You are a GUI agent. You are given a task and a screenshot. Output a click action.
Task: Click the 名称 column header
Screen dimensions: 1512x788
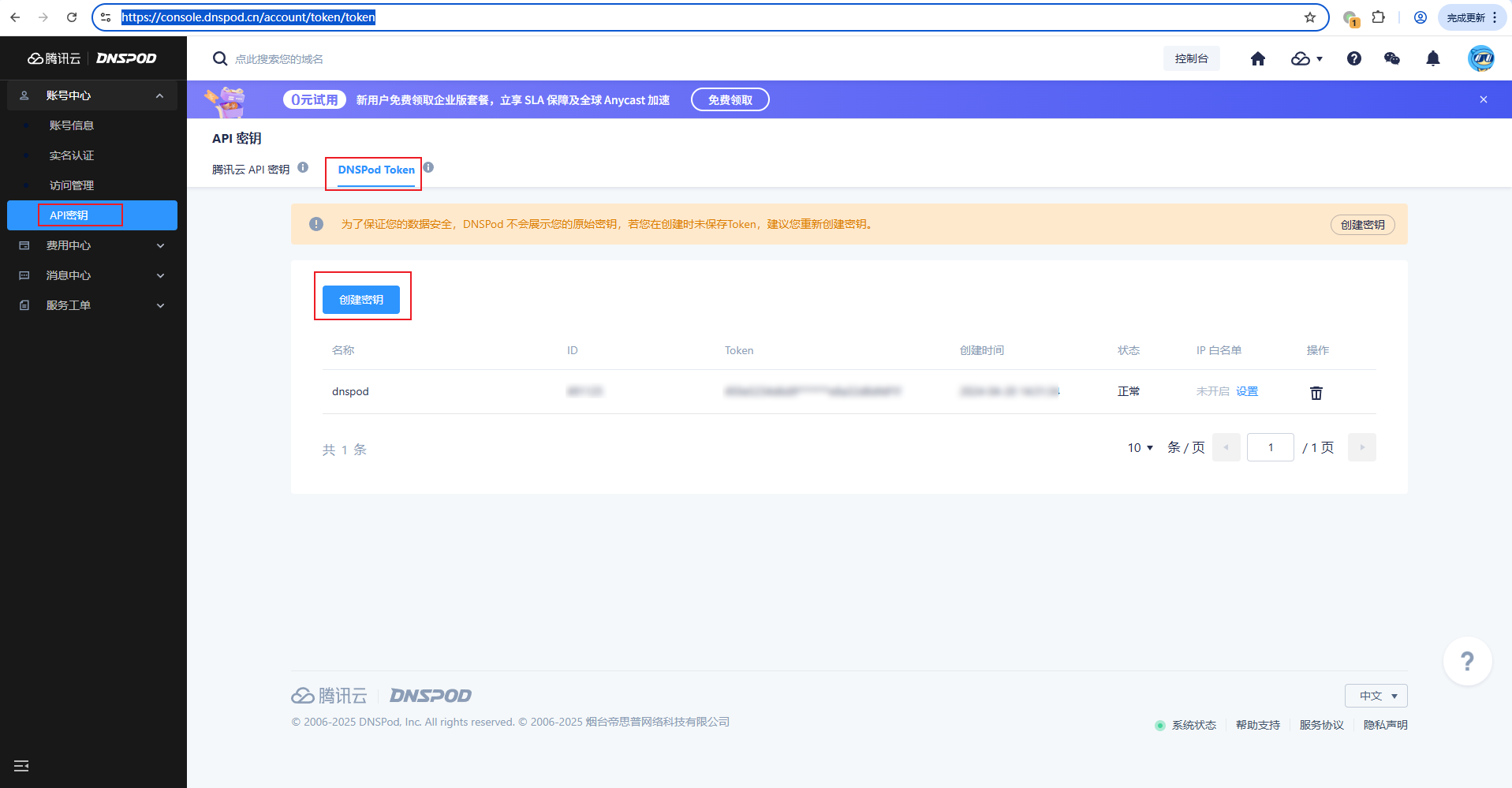[343, 350]
